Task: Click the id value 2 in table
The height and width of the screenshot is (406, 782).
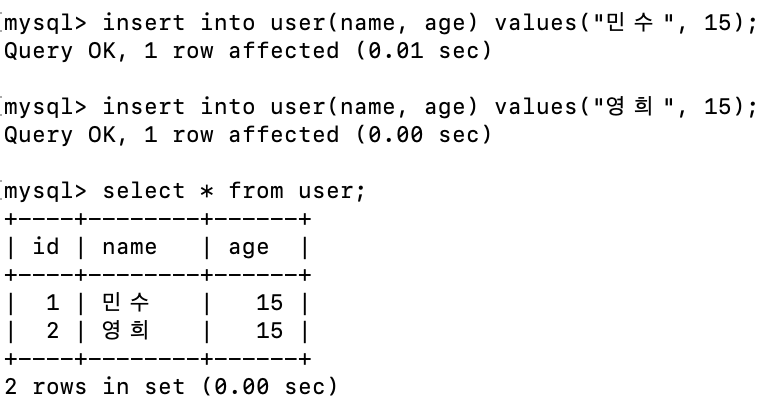Action: pos(53,331)
